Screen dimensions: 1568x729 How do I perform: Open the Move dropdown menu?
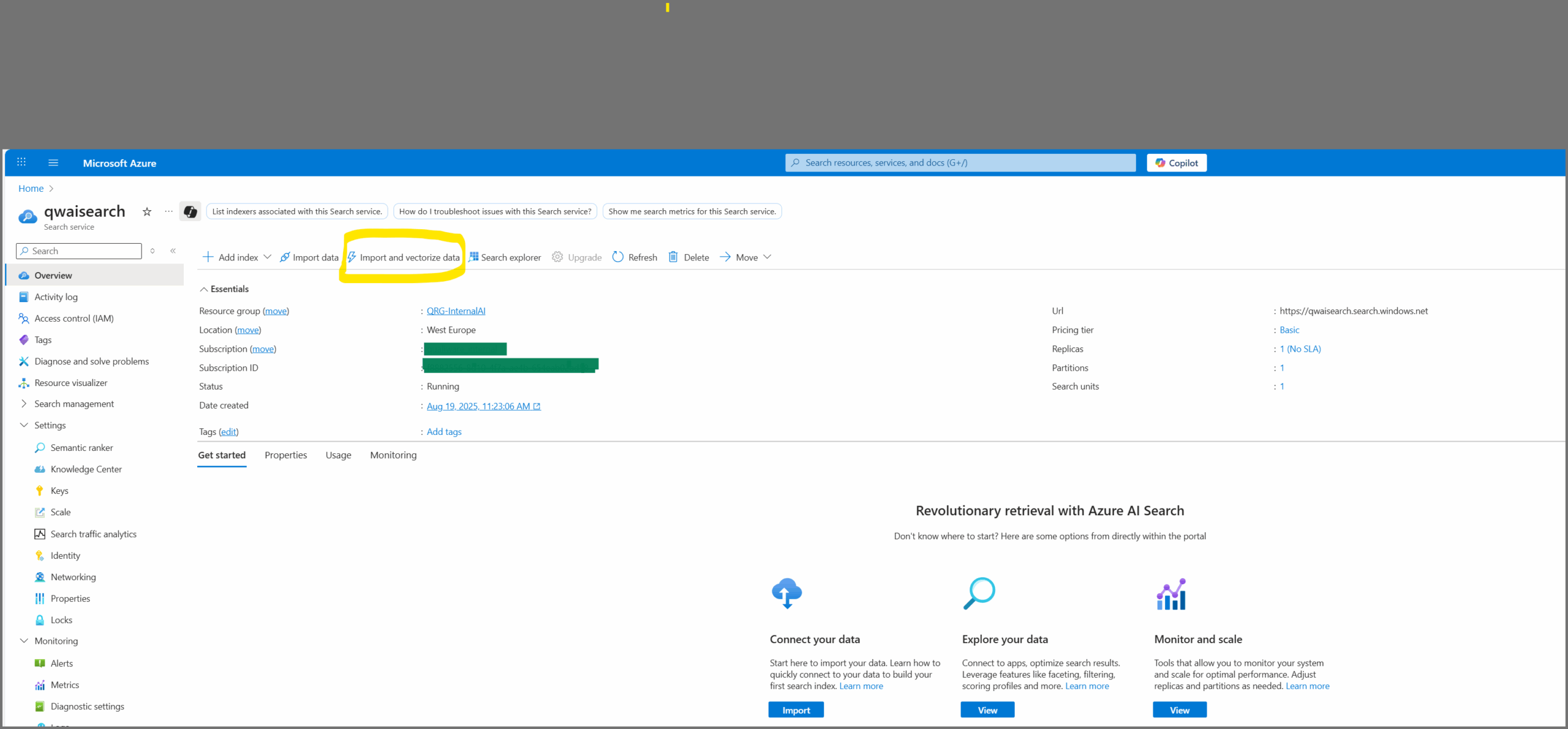click(x=745, y=257)
